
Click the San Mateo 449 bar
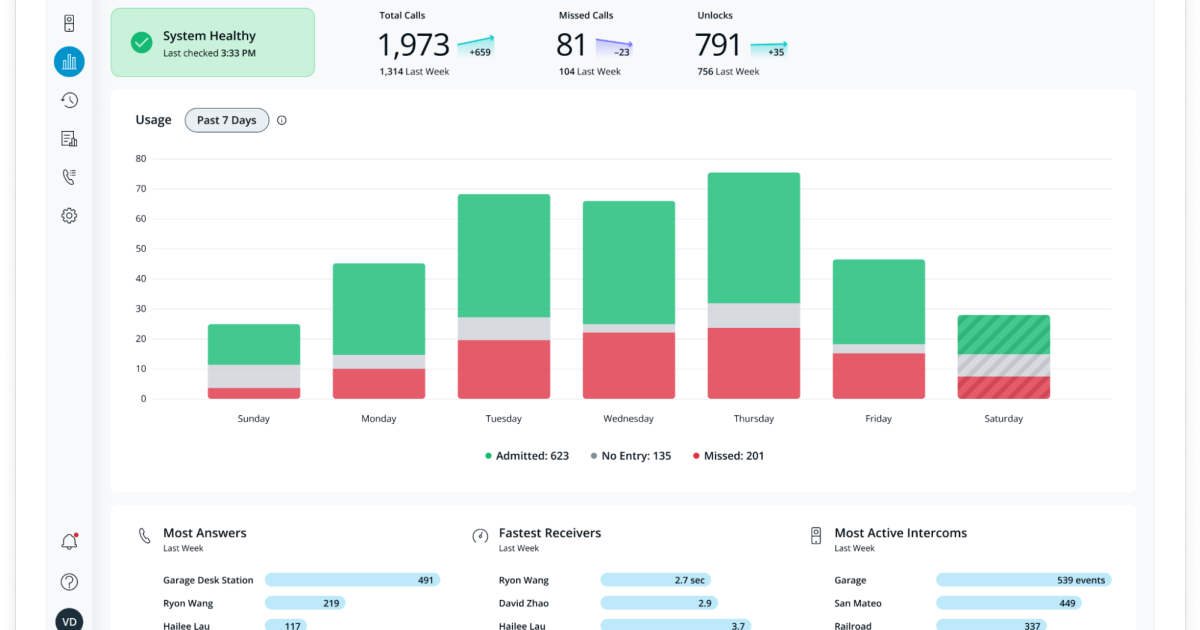pos(1009,603)
